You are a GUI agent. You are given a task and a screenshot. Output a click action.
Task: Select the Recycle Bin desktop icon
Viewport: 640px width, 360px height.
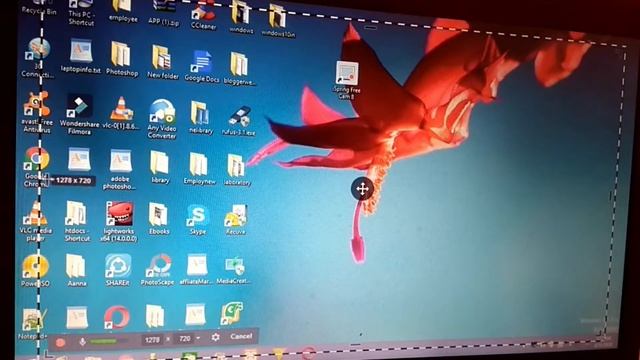[39, 8]
